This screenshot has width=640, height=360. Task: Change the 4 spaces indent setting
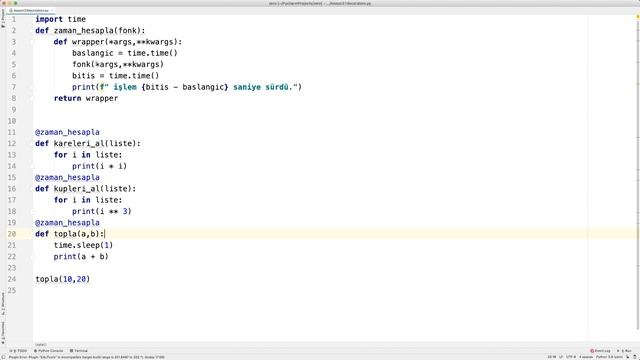586,357
